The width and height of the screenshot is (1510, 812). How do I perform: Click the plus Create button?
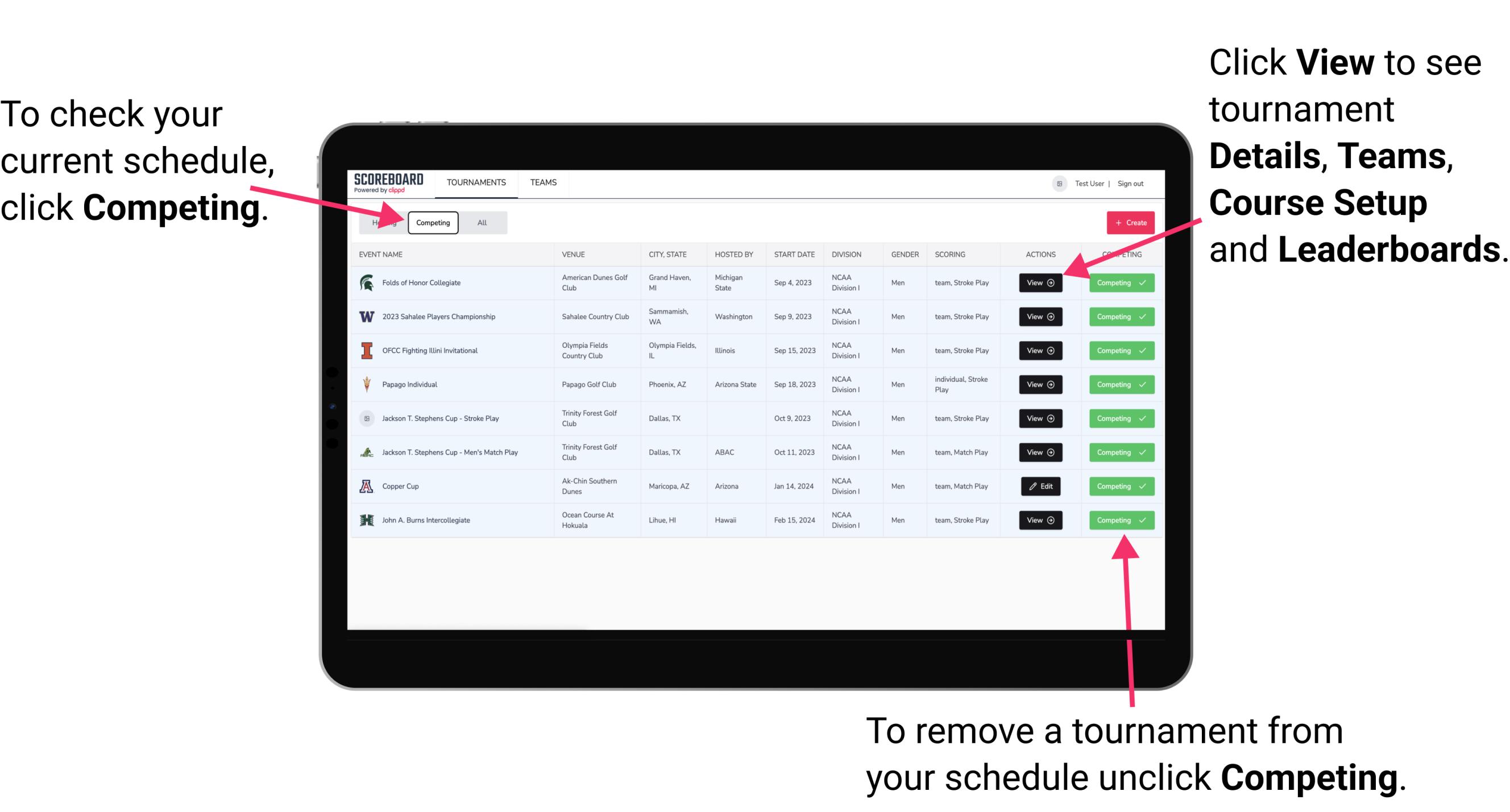[x=1129, y=222]
